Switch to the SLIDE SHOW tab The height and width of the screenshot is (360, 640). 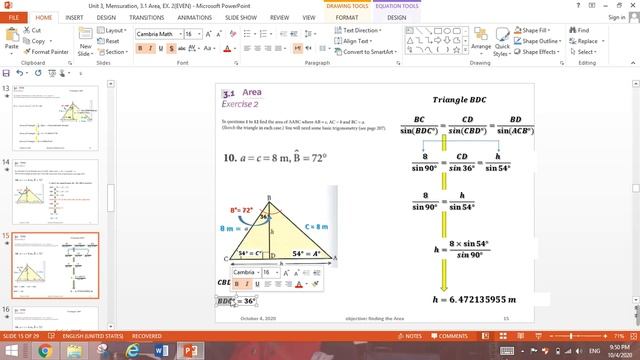coord(241,18)
